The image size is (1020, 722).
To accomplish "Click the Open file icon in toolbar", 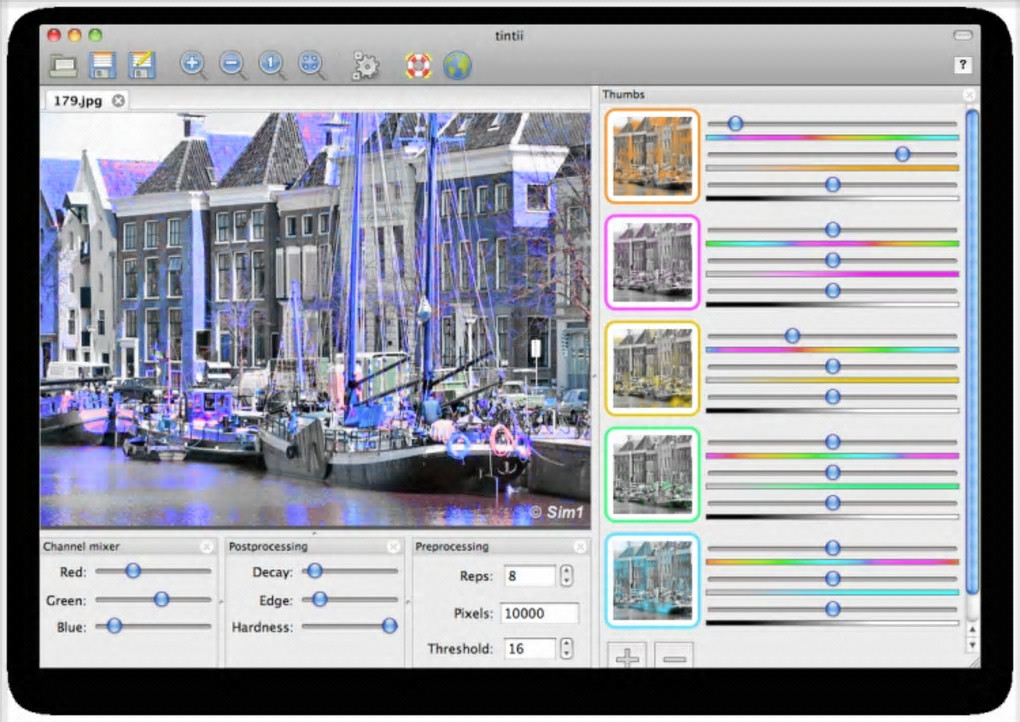I will 64,66.
